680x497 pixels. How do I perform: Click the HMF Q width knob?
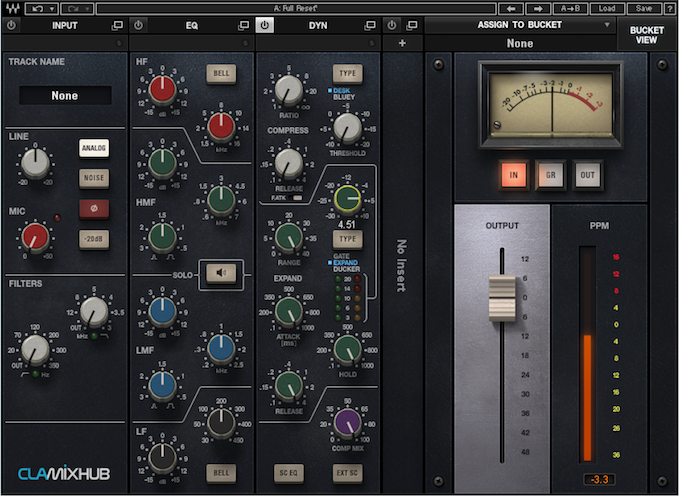(x=162, y=237)
